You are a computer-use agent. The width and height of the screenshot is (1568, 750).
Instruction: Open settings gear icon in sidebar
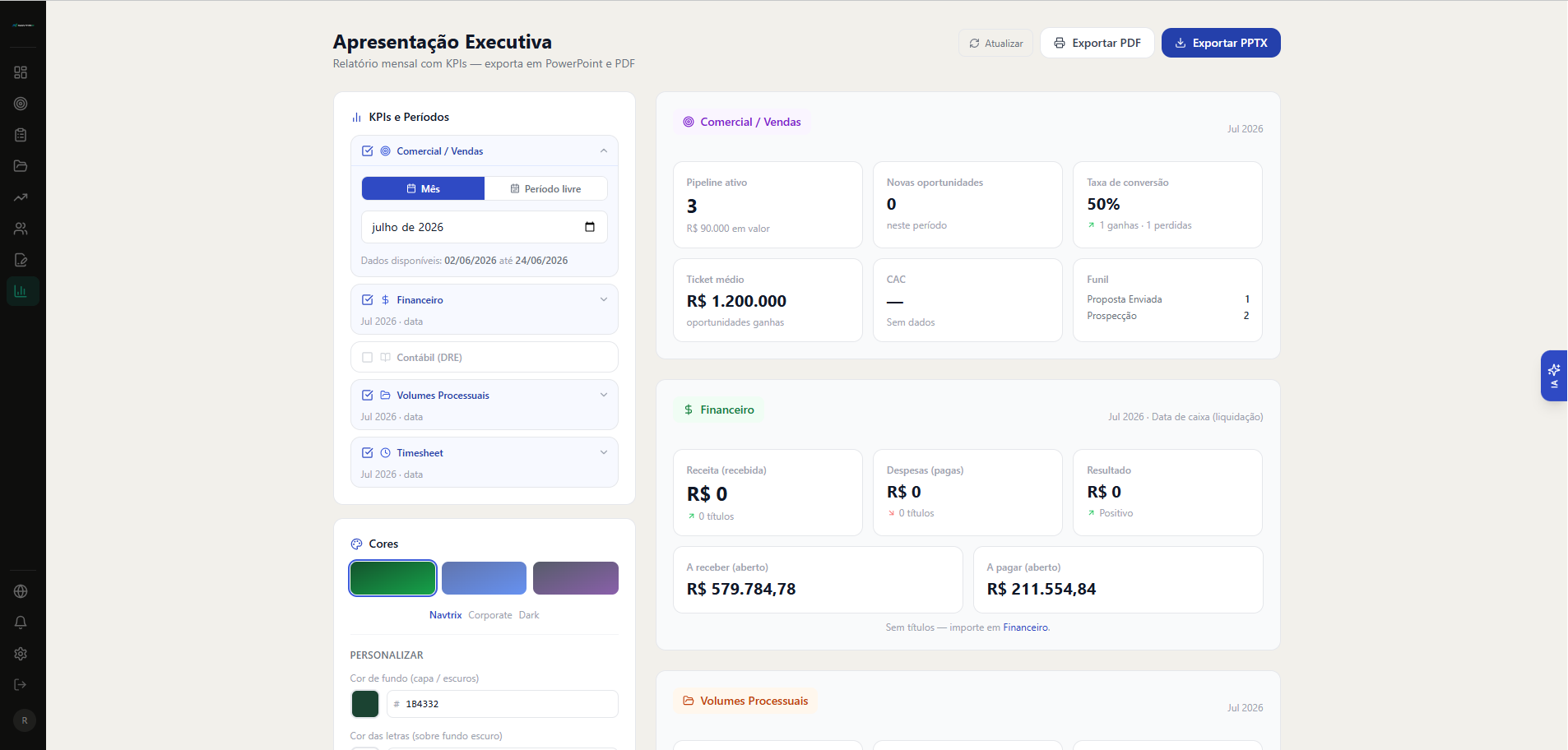coord(21,654)
